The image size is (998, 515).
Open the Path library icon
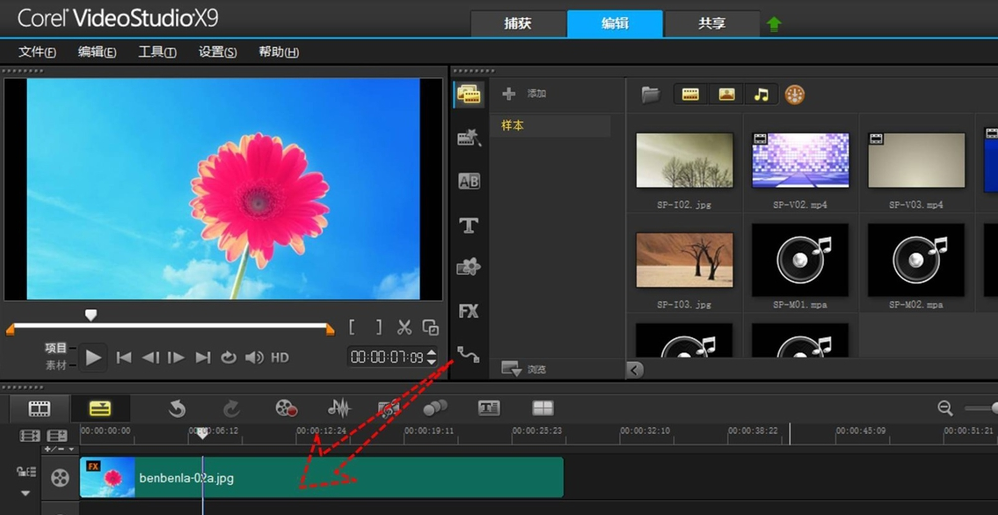(468, 354)
